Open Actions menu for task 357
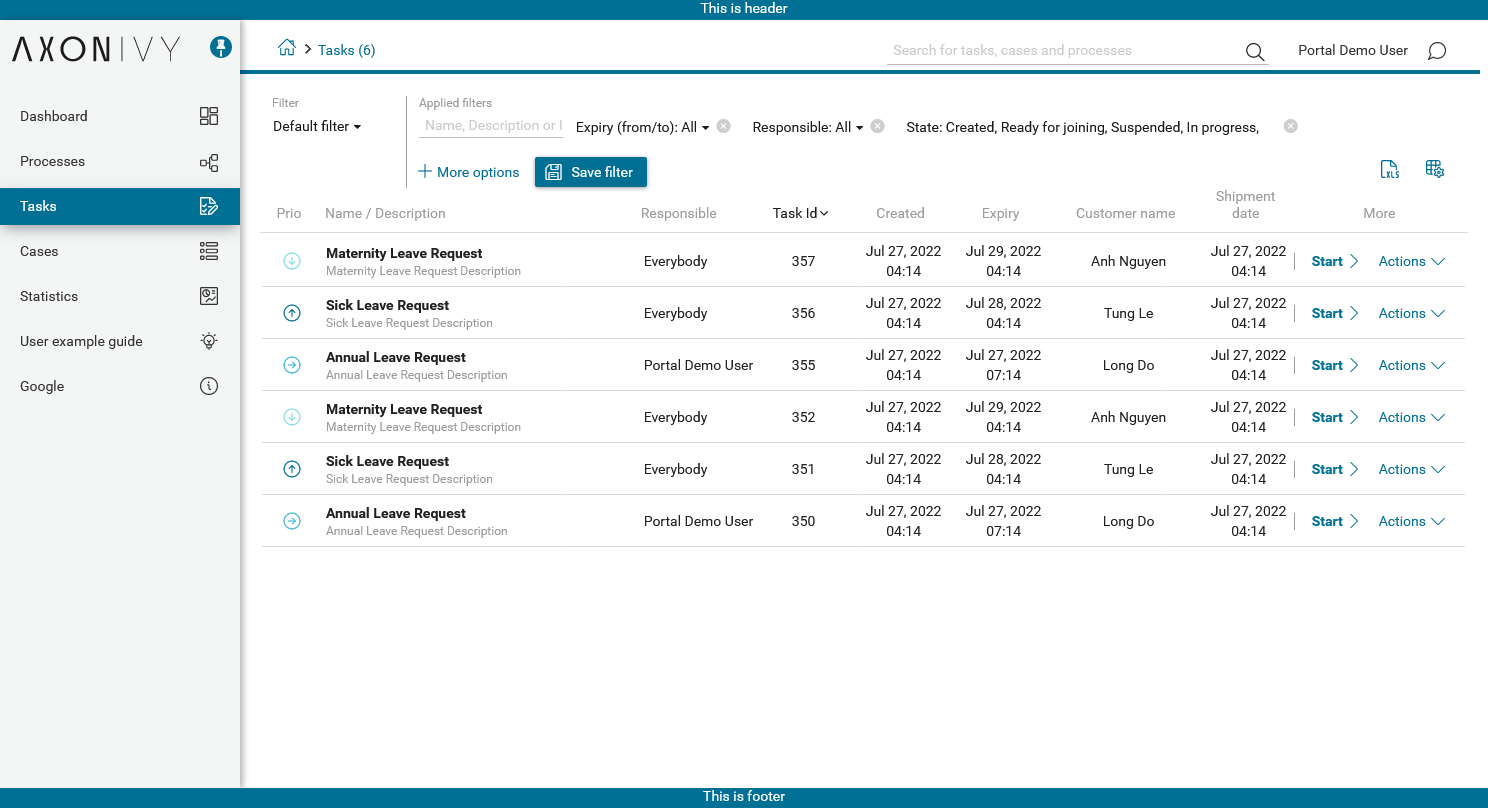1488x808 pixels. (x=1411, y=261)
